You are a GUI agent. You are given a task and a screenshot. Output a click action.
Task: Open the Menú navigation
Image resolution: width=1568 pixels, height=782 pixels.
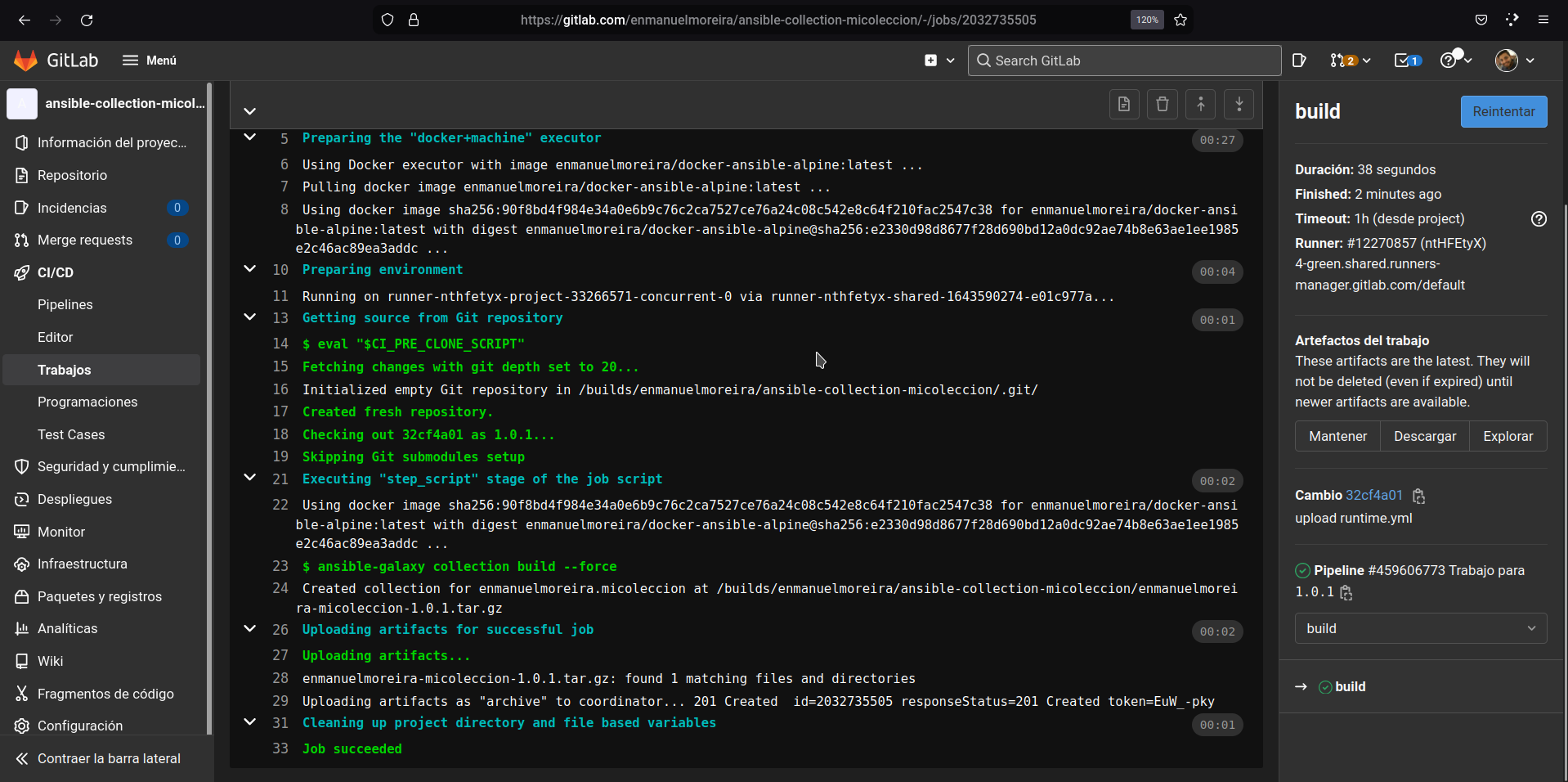150,61
